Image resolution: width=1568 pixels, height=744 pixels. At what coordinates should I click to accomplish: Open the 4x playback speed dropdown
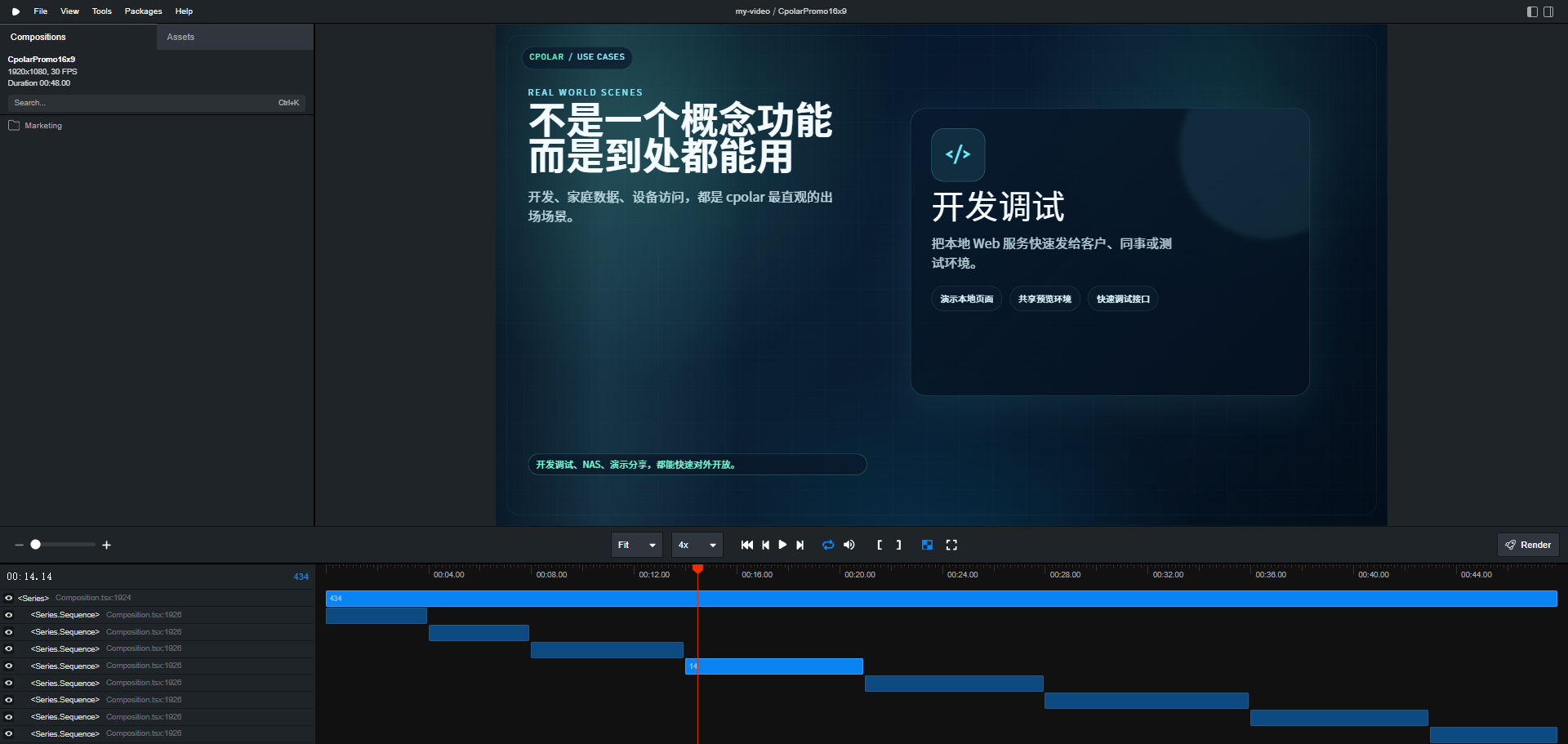tap(697, 545)
